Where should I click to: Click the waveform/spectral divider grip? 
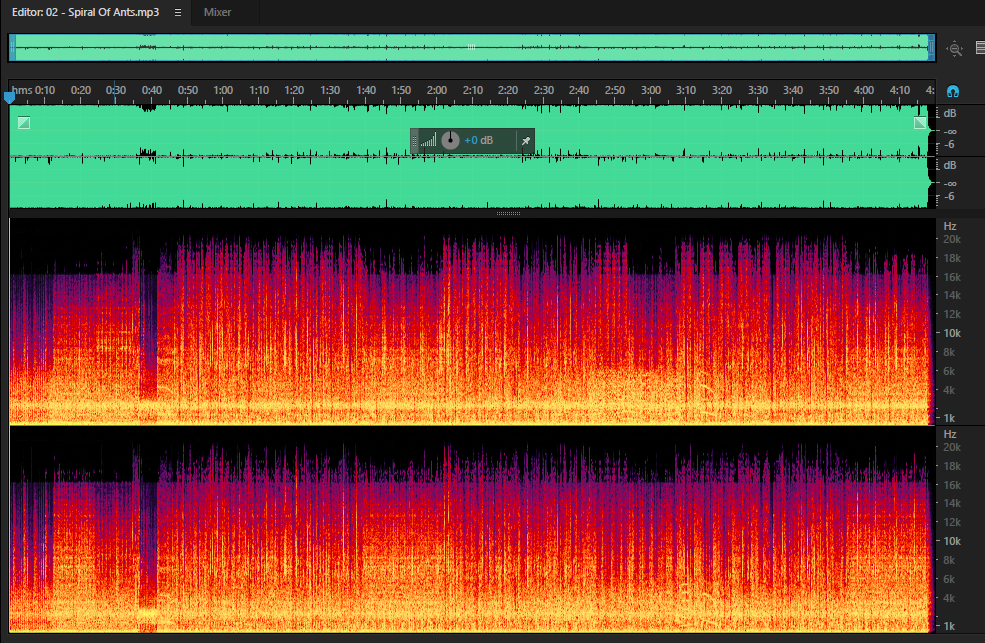click(x=508, y=213)
